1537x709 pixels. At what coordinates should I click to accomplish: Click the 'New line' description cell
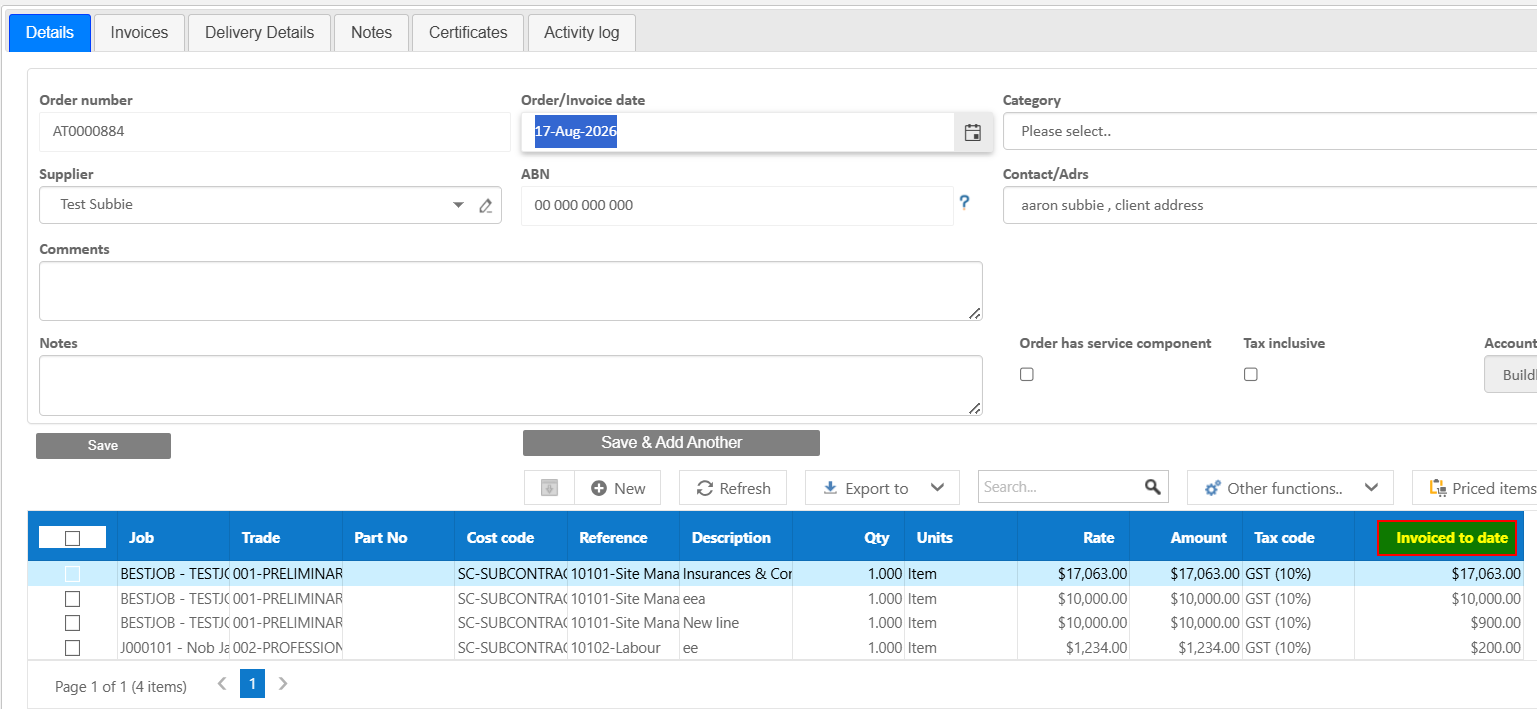click(x=736, y=623)
